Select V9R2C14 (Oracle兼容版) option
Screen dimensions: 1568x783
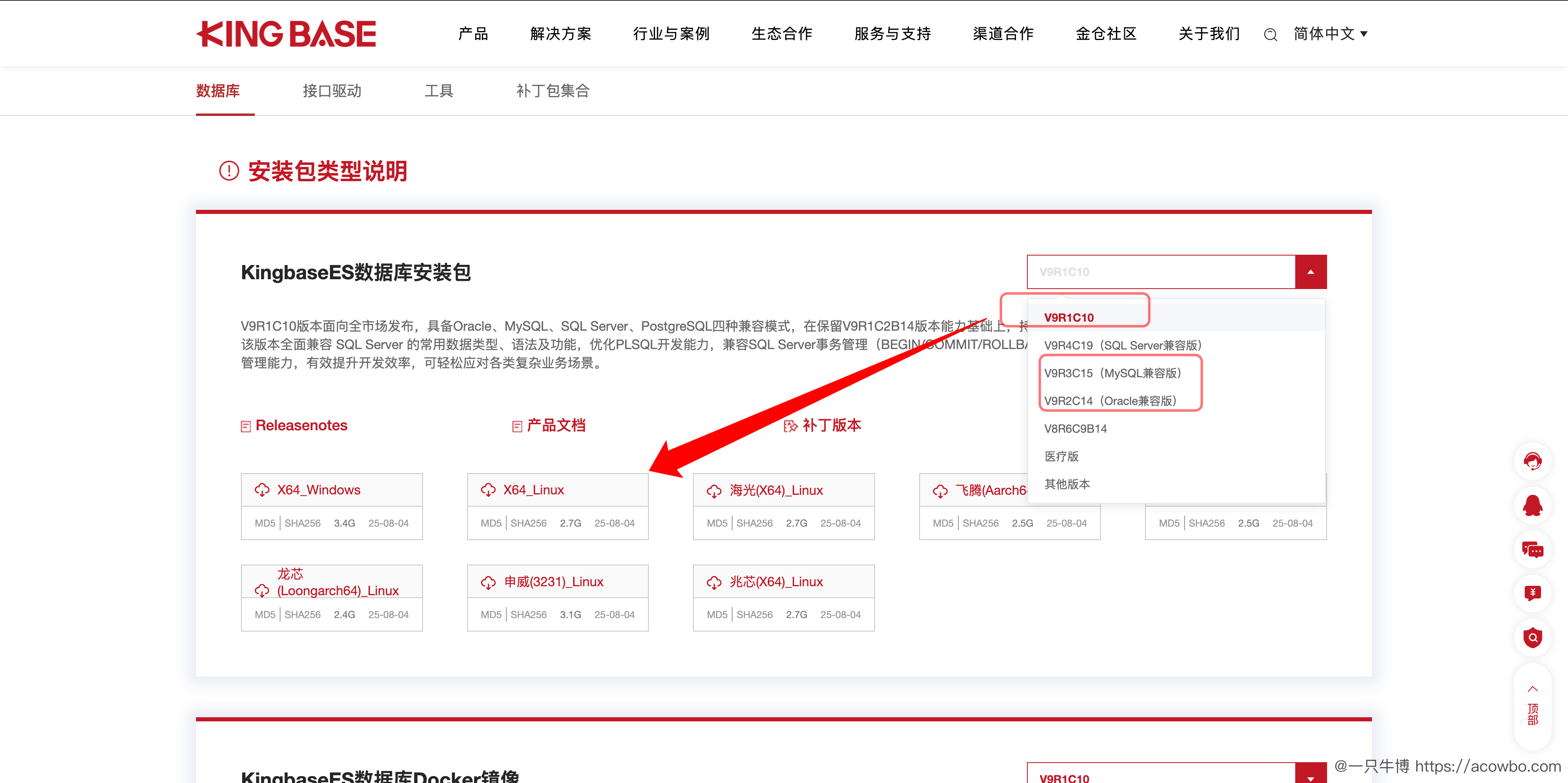(x=1176, y=401)
